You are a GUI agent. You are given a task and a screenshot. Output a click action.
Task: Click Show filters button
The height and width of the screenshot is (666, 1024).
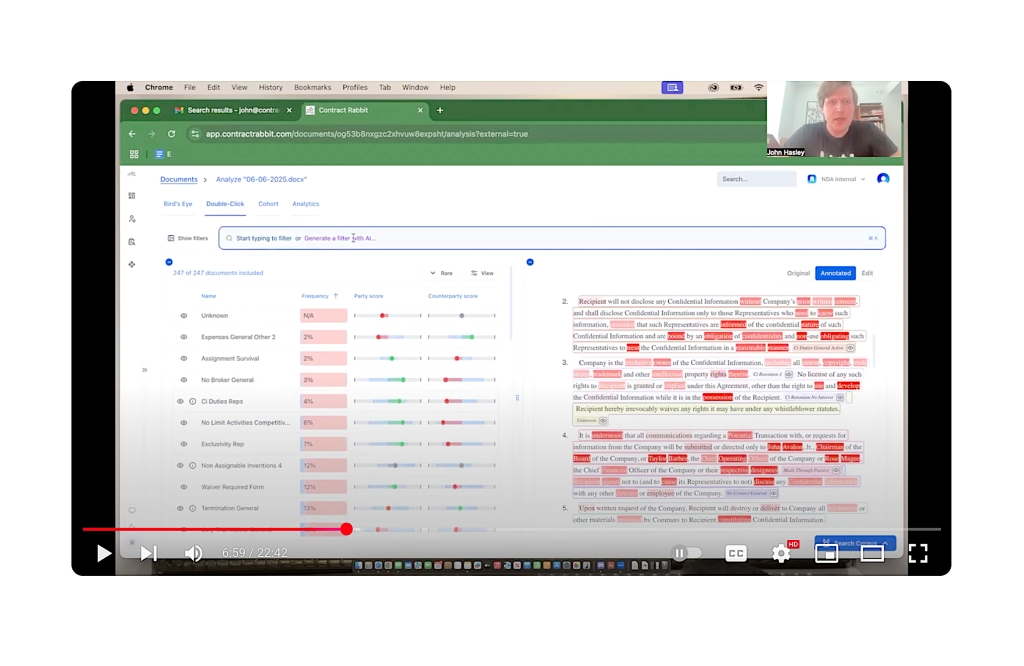(187, 238)
